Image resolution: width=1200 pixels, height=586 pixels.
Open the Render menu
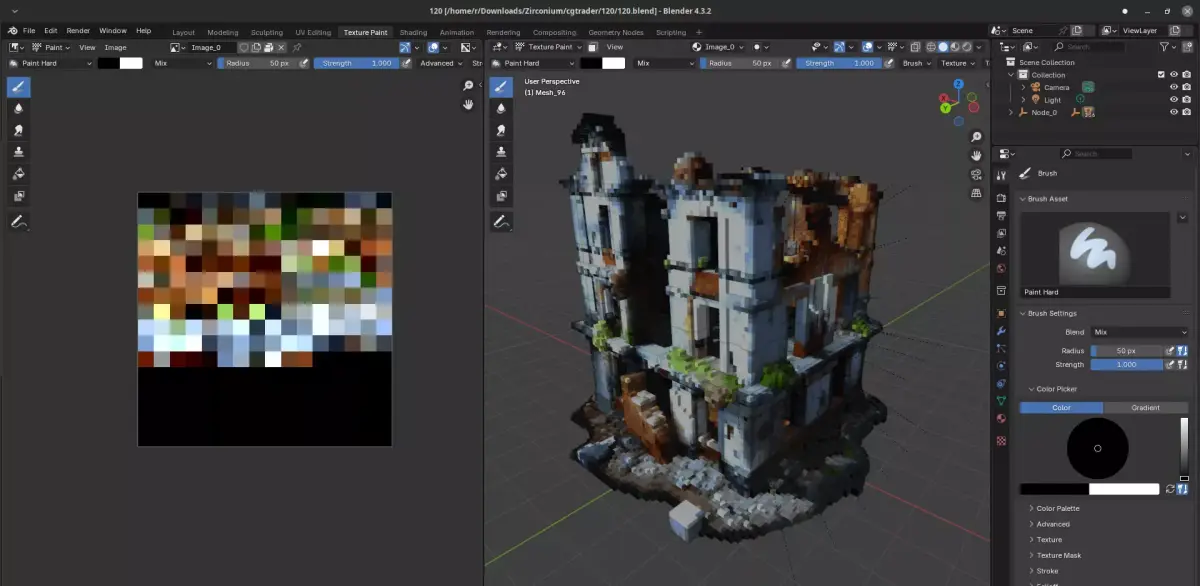(78, 31)
